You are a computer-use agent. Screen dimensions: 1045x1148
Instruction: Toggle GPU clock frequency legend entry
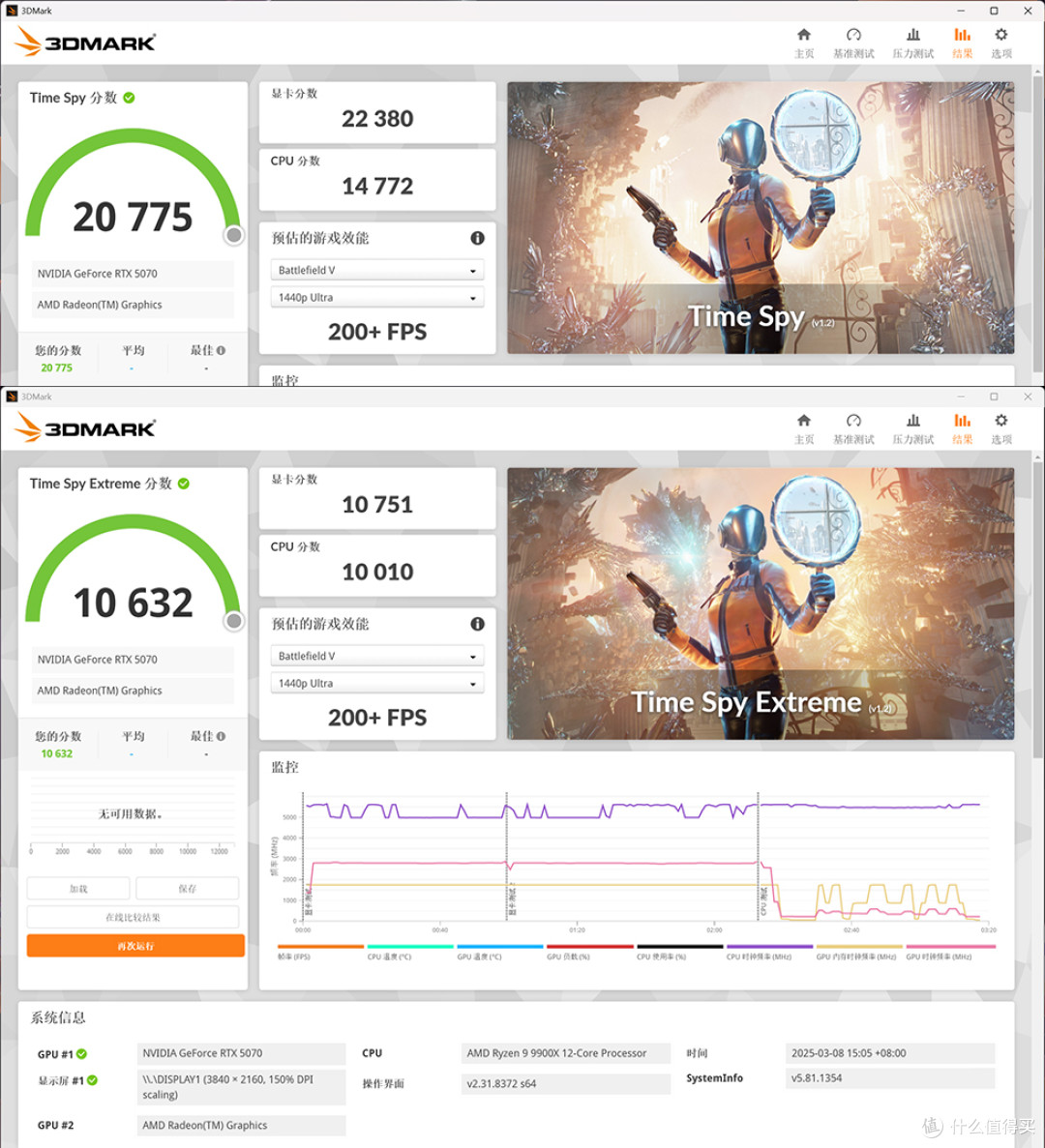point(950,951)
